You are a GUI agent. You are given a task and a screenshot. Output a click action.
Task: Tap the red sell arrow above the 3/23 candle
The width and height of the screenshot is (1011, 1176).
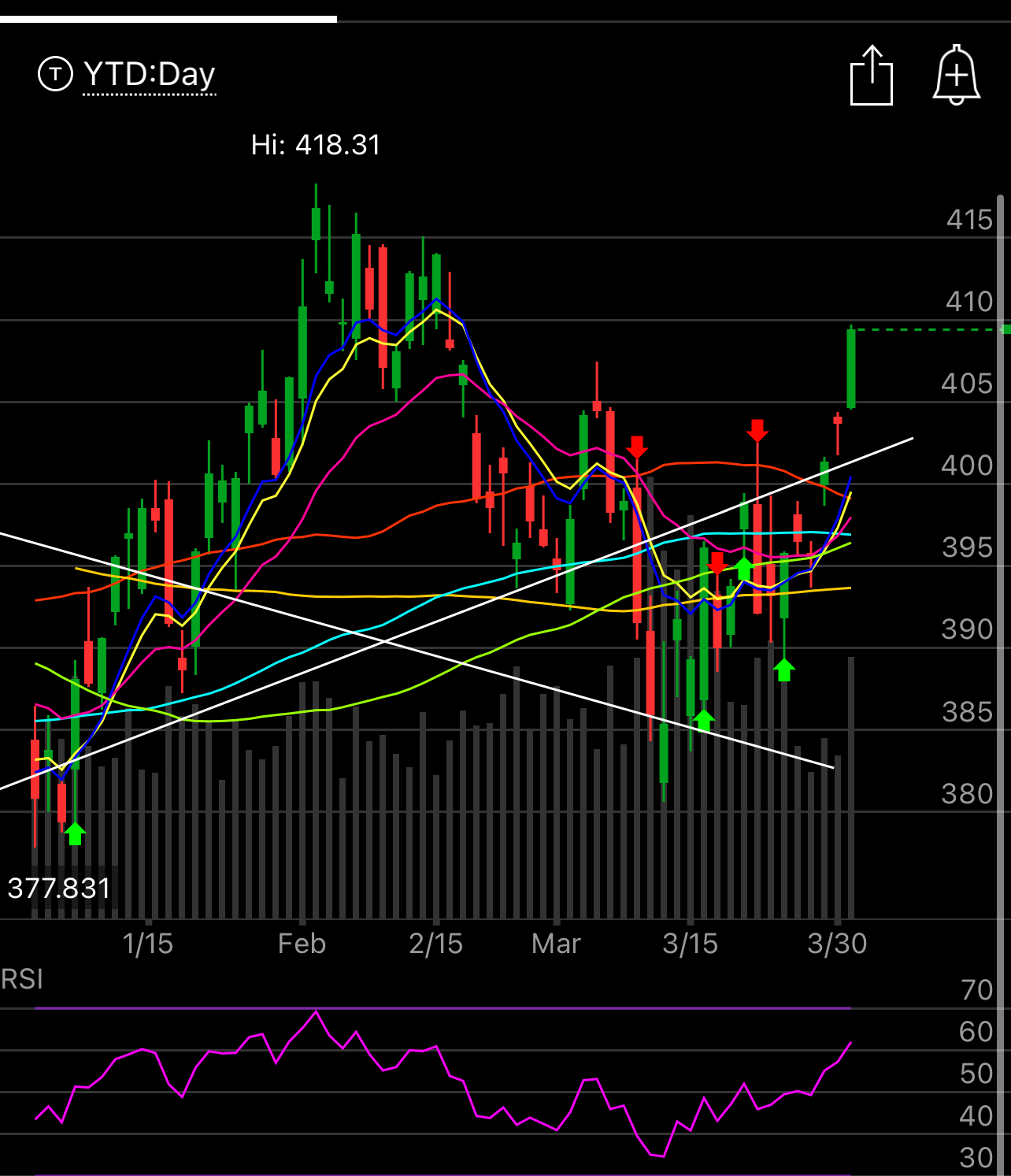(757, 430)
